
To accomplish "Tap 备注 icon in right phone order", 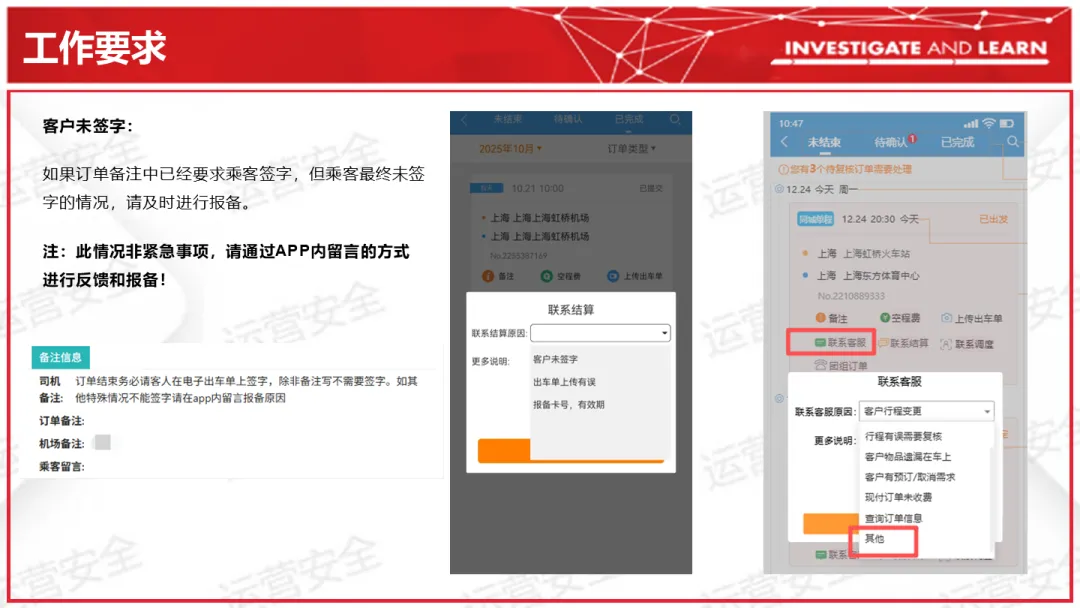I will click(820, 318).
